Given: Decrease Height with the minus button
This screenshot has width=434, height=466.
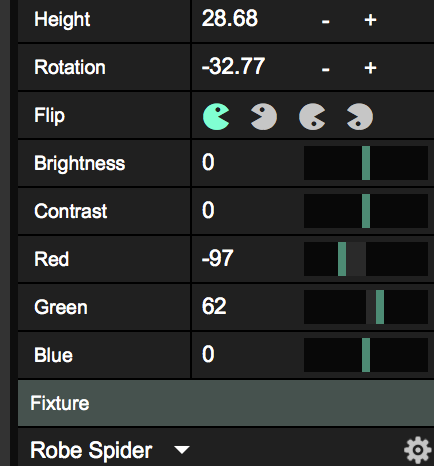Looking at the screenshot, I should pos(326,22).
